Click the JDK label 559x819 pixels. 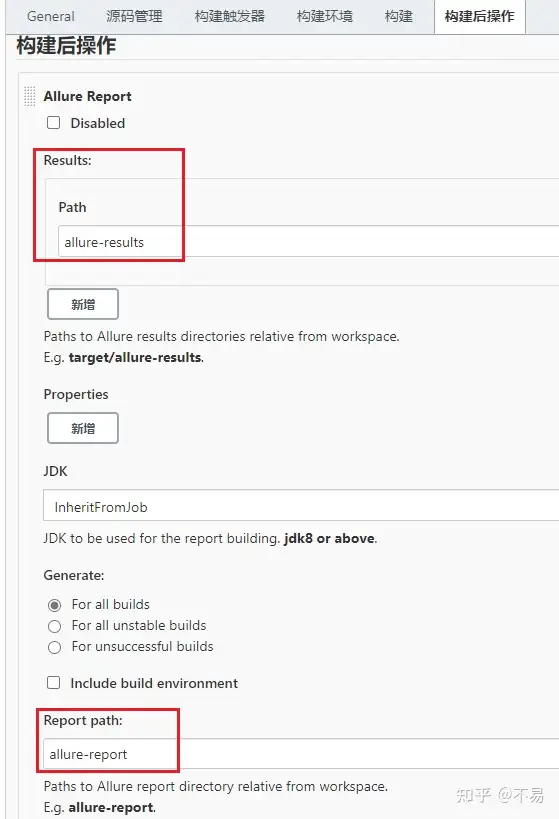click(55, 471)
